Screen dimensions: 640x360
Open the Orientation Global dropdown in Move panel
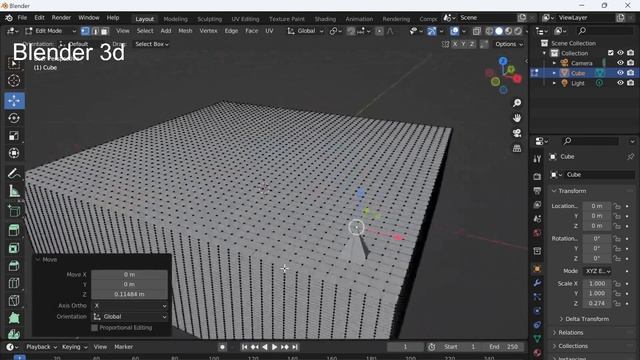click(x=129, y=317)
